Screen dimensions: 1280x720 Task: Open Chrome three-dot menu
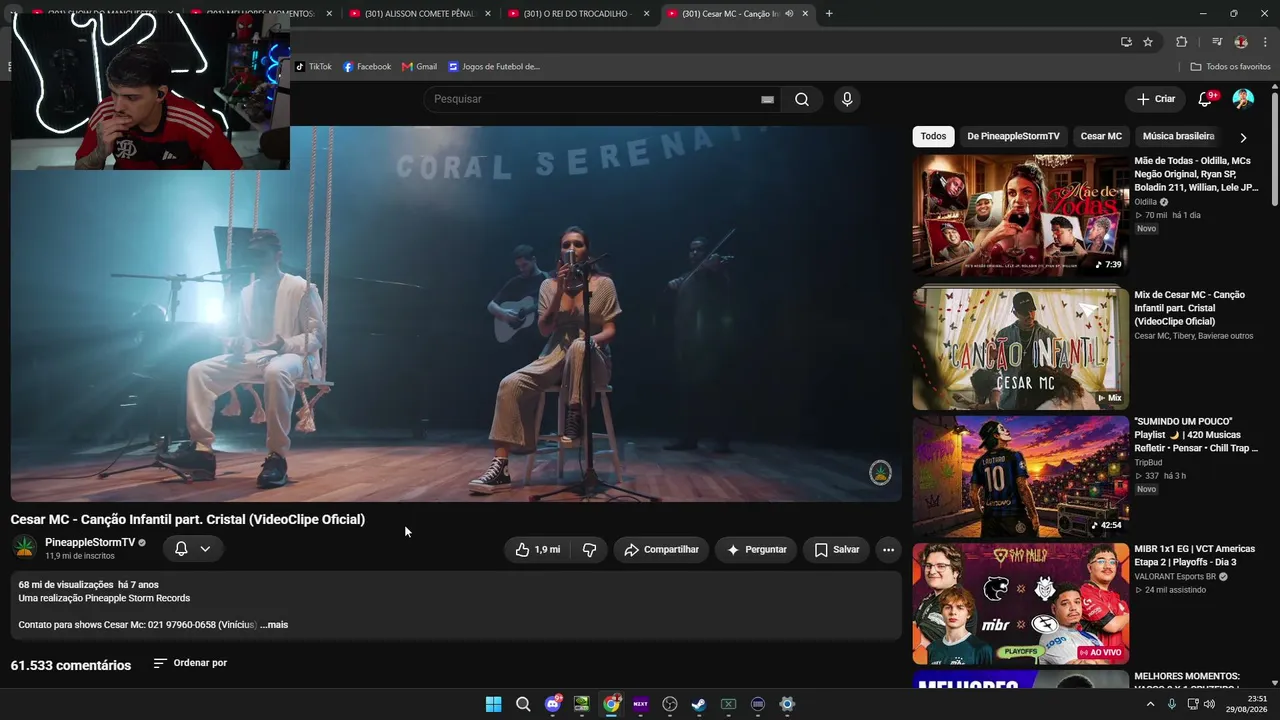point(1264,42)
